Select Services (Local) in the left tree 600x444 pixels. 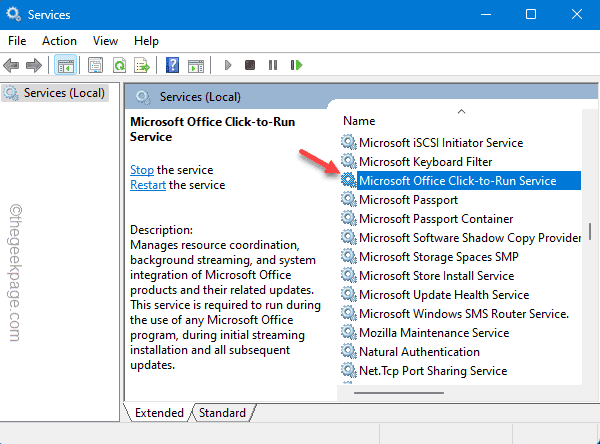click(x=55, y=93)
